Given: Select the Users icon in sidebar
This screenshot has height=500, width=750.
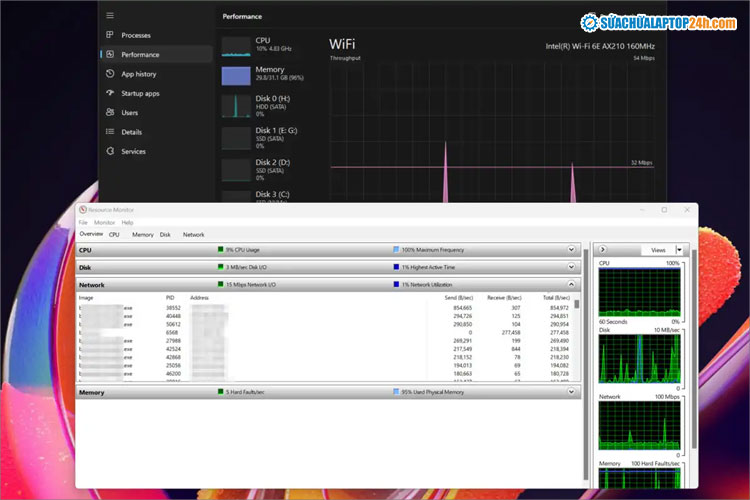Looking at the screenshot, I should [x=110, y=113].
